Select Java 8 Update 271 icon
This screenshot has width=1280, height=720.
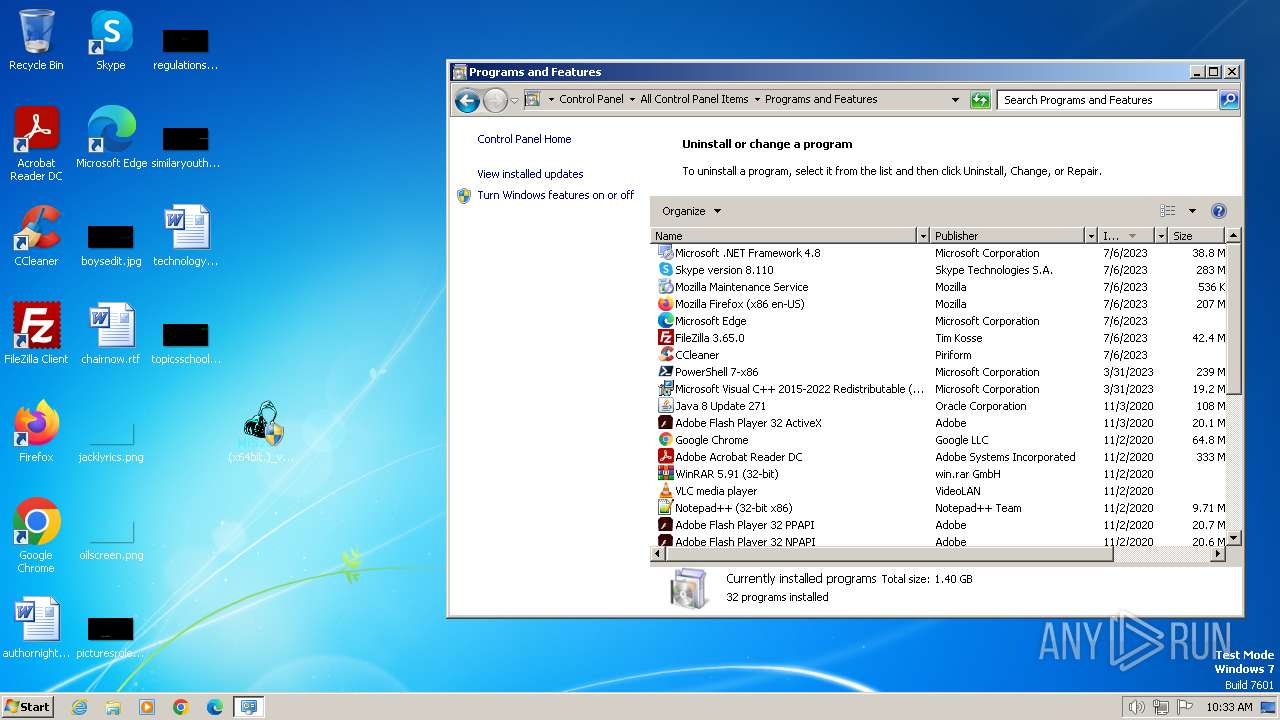[666, 406]
